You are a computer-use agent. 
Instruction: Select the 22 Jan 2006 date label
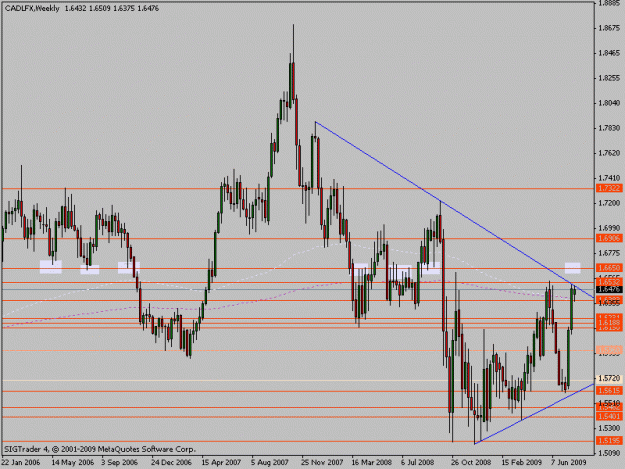20,462
